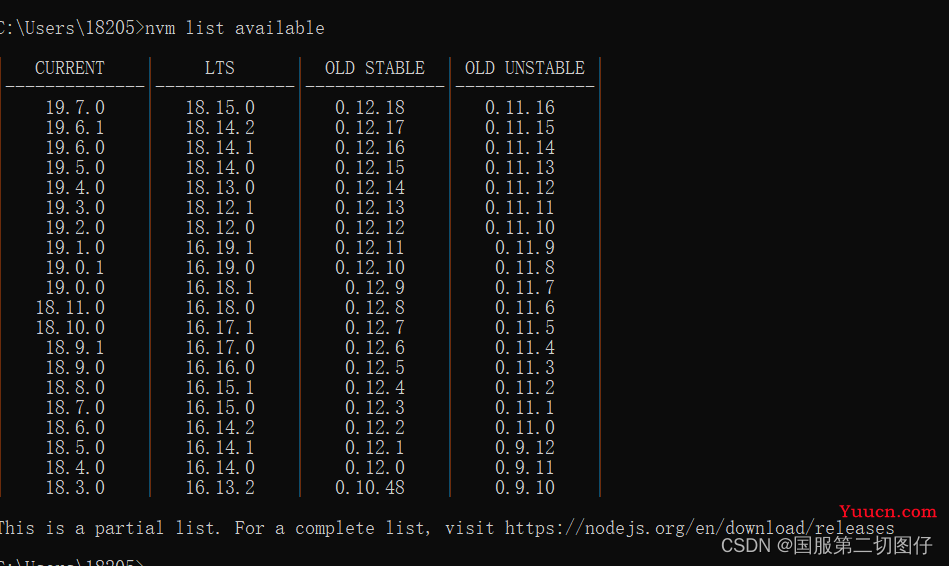The width and height of the screenshot is (949, 566).
Task: Click LTS version 18.14.0
Action: point(220,168)
